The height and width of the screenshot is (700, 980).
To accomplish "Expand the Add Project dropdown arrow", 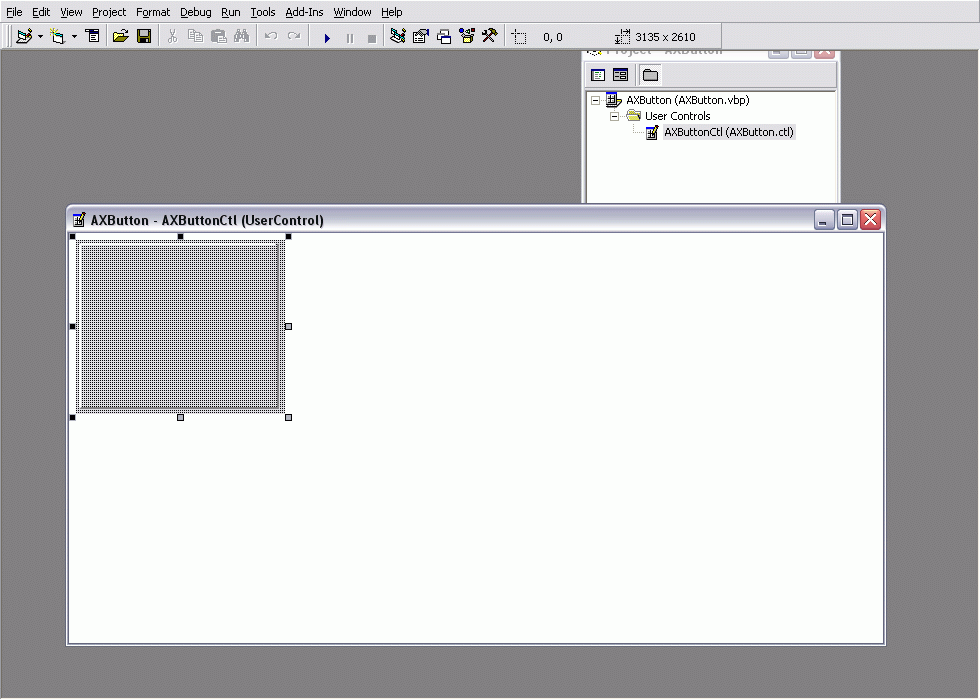I will point(40,36).
